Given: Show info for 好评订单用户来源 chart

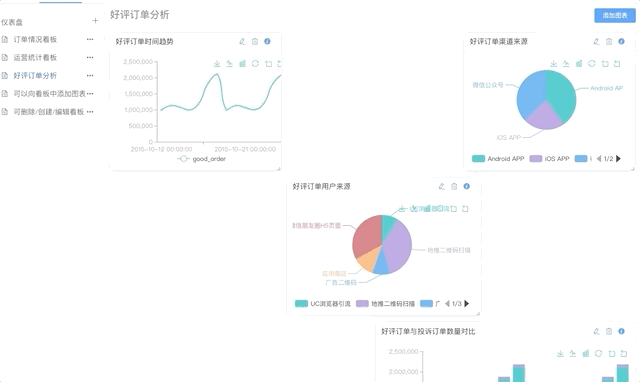Looking at the screenshot, I should point(467,187).
